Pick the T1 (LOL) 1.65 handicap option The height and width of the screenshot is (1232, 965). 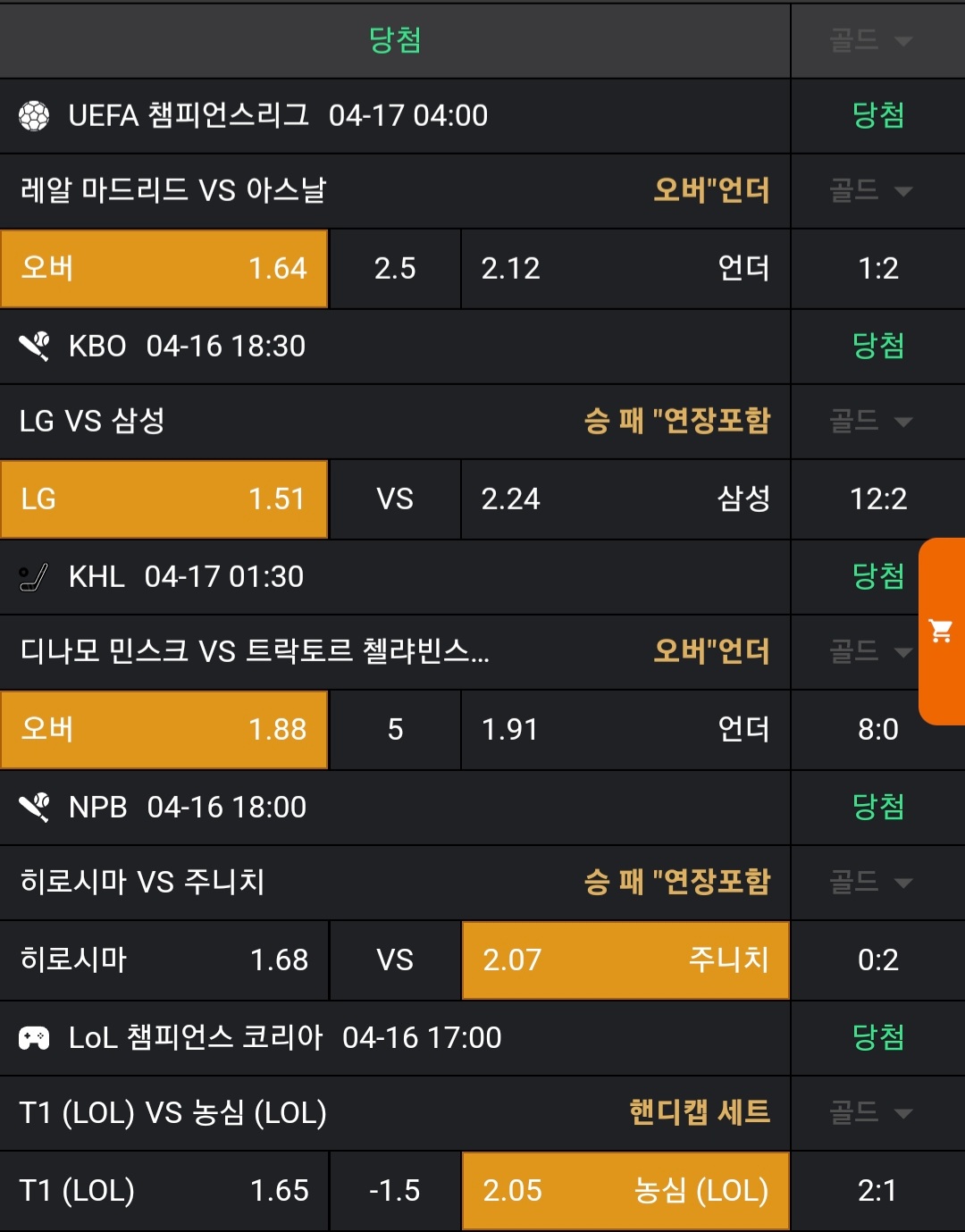(x=164, y=1191)
